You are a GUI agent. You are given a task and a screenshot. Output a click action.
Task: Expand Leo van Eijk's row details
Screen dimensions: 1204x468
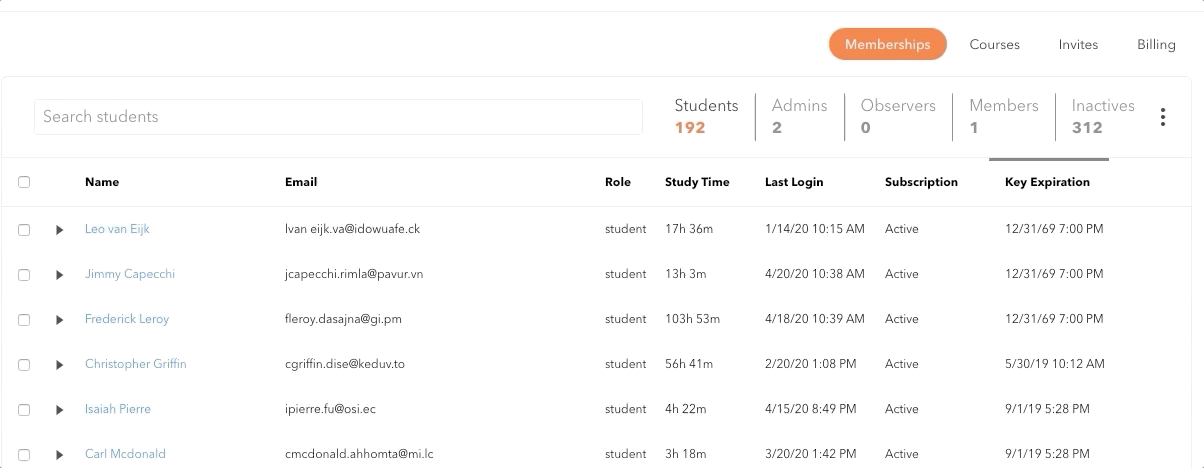[x=60, y=230]
